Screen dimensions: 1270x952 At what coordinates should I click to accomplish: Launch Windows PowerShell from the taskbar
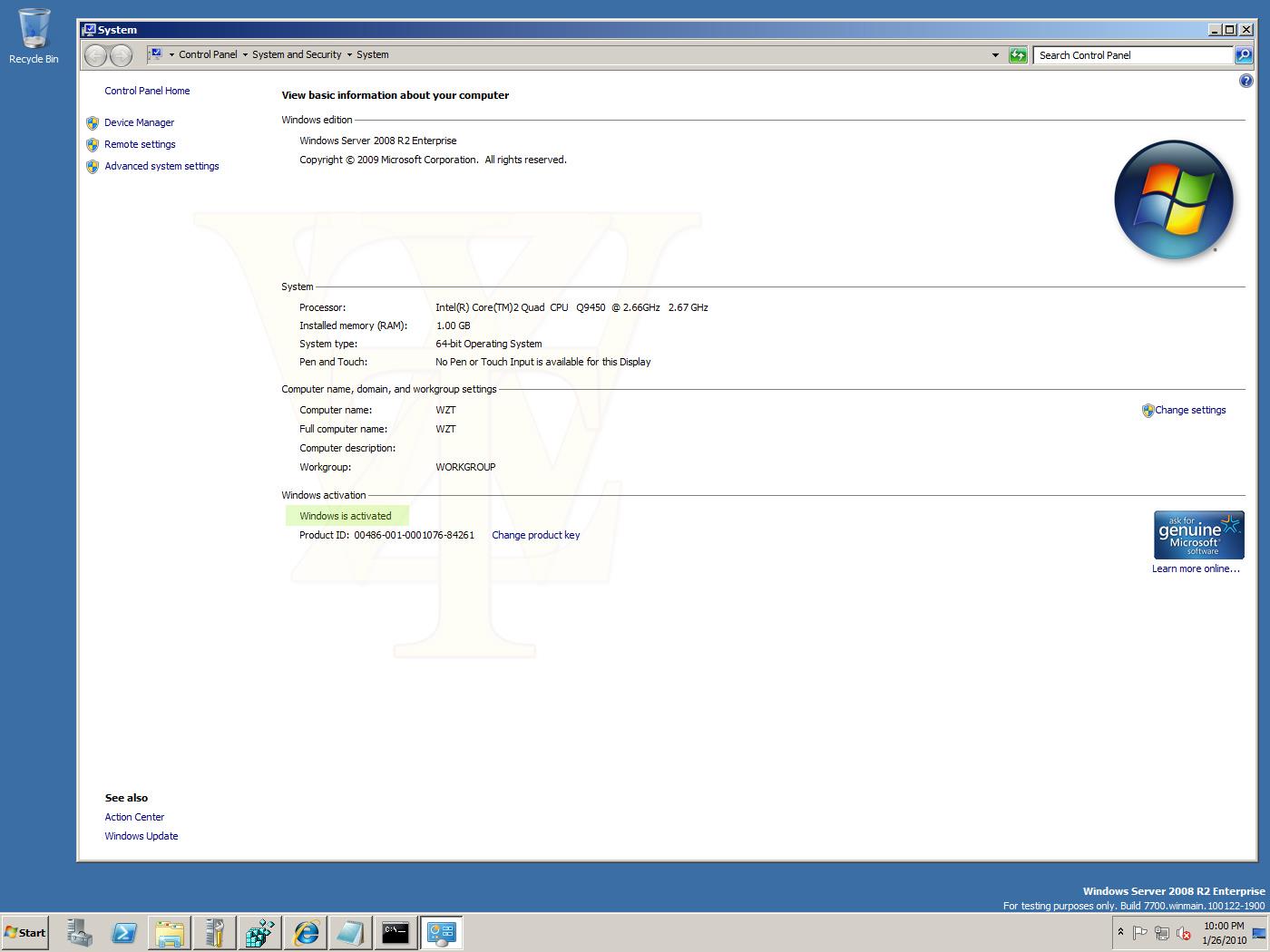(124, 932)
